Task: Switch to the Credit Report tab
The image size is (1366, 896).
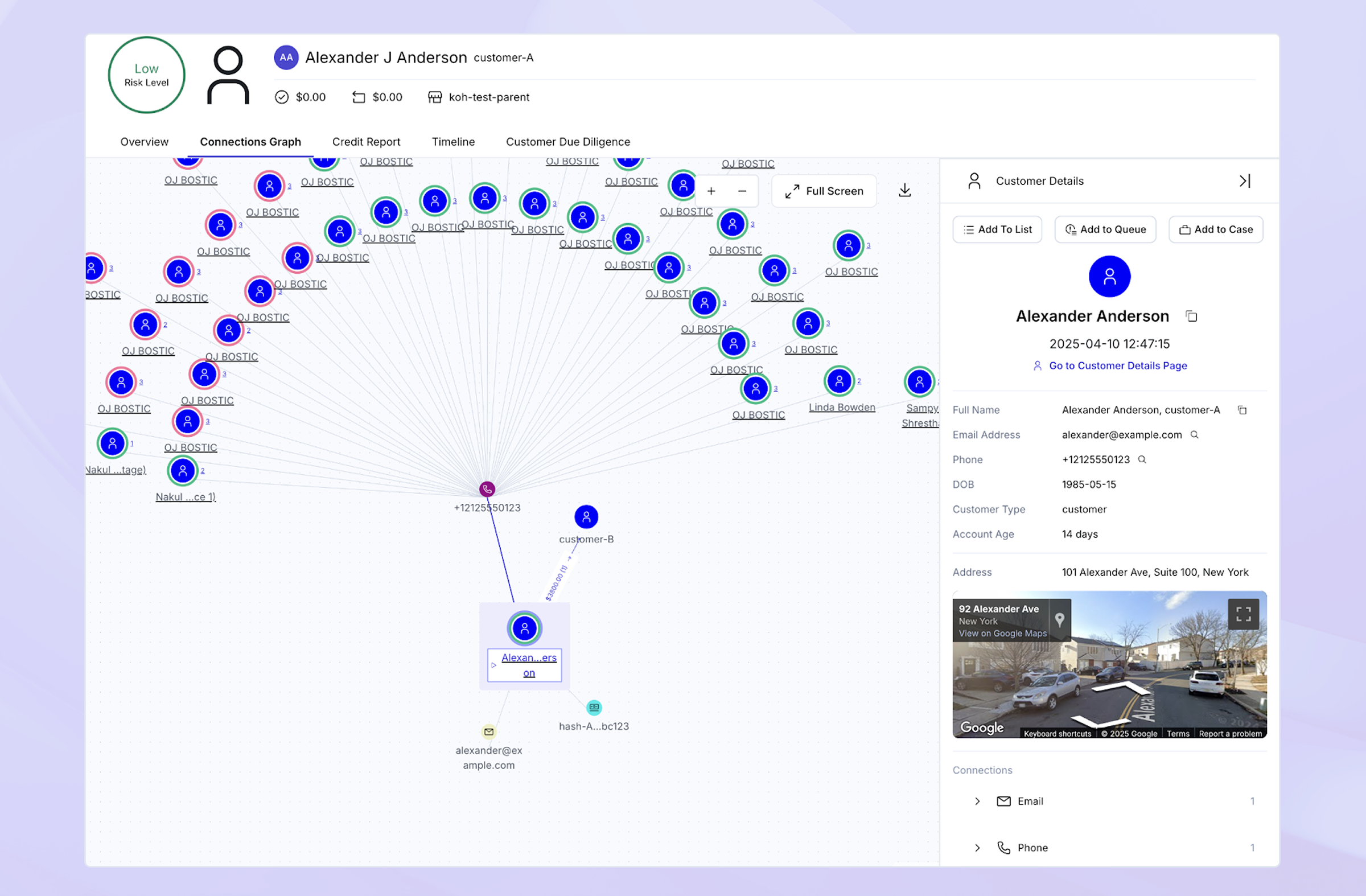Action: point(366,142)
